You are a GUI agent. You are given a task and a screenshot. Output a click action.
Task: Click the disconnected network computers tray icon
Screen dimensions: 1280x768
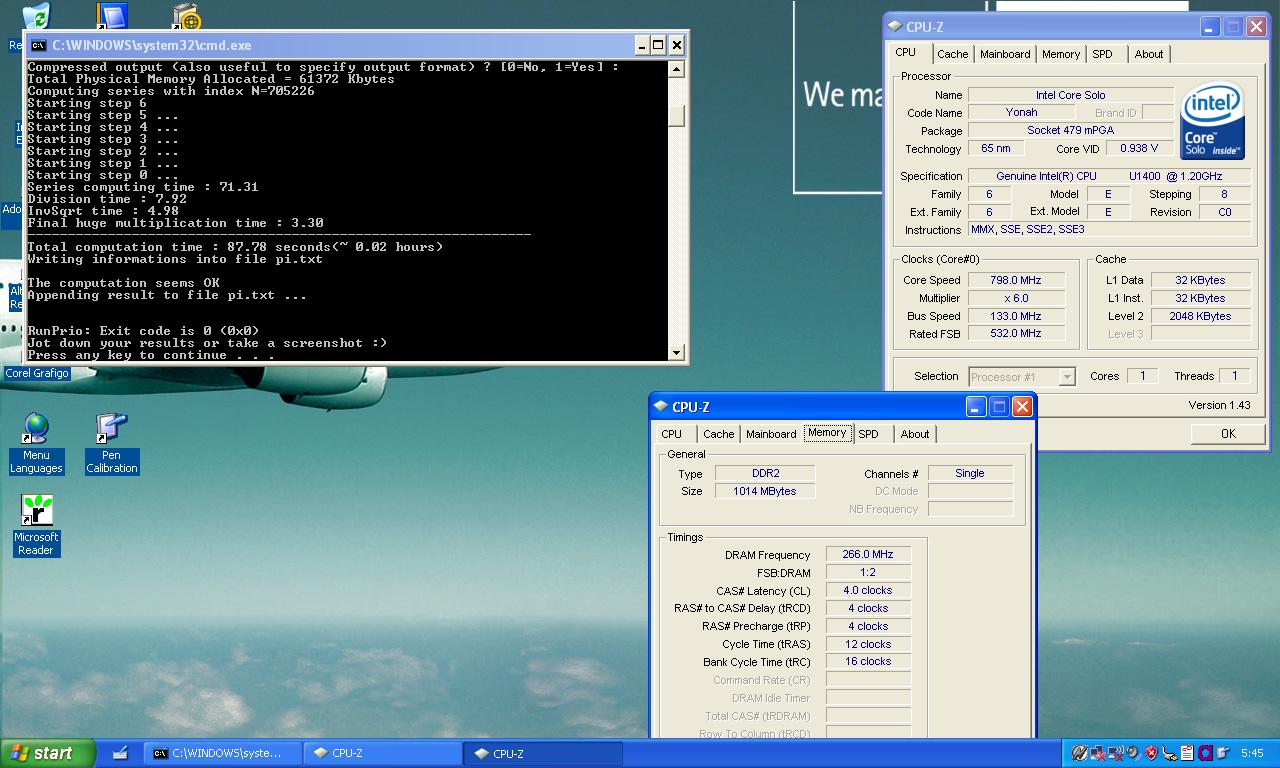tap(1097, 753)
